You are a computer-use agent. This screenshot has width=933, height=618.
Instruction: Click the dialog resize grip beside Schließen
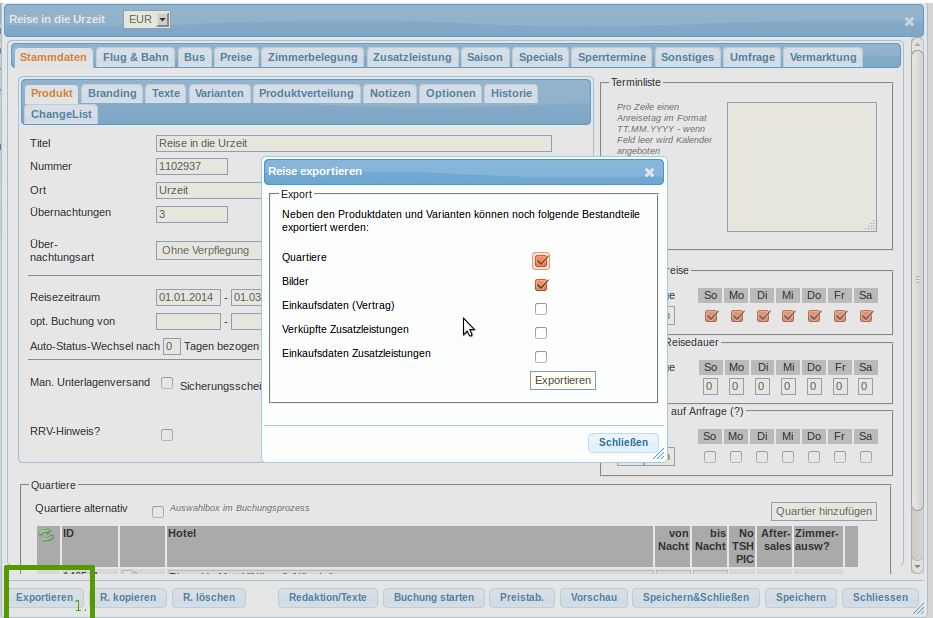659,455
